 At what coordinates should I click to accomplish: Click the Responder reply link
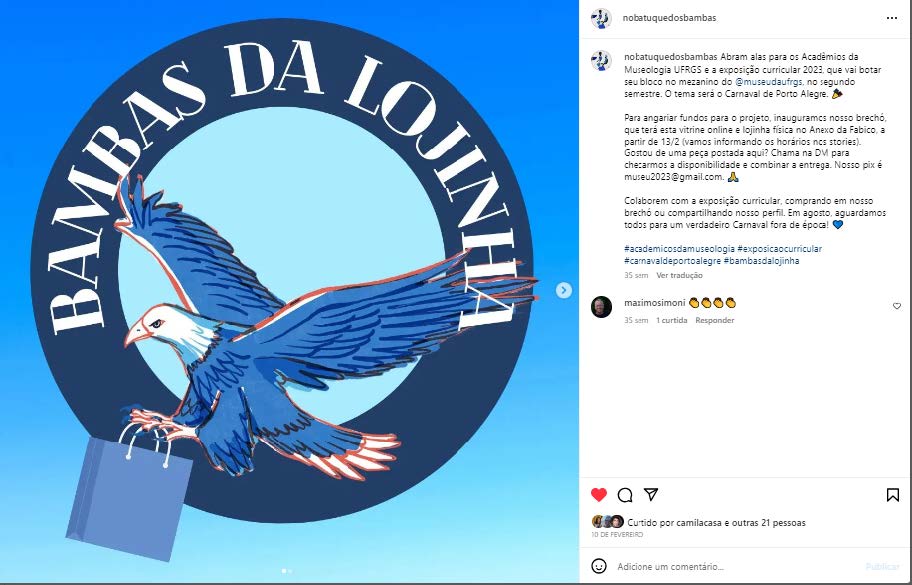(714, 320)
